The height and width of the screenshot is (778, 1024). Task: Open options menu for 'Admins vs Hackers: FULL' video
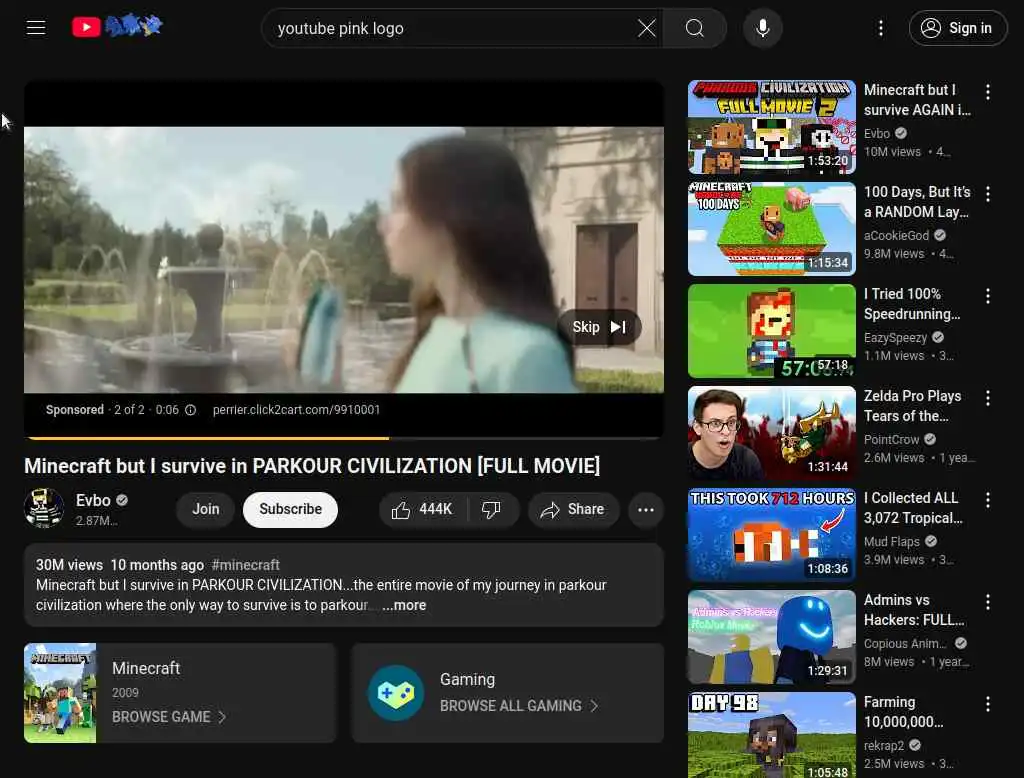[x=988, y=602]
